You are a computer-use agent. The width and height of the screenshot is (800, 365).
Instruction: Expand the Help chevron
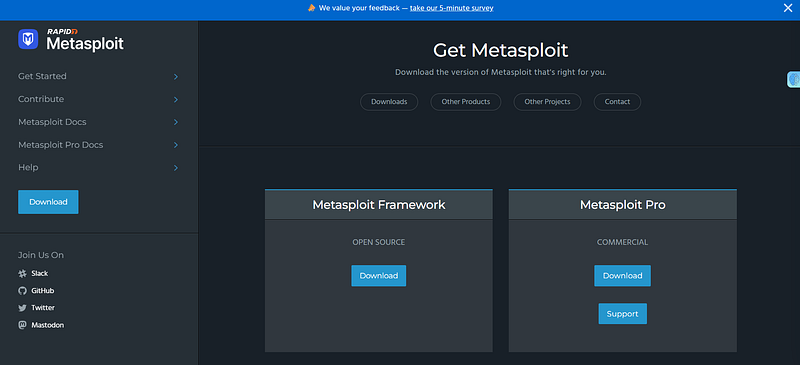pos(176,167)
